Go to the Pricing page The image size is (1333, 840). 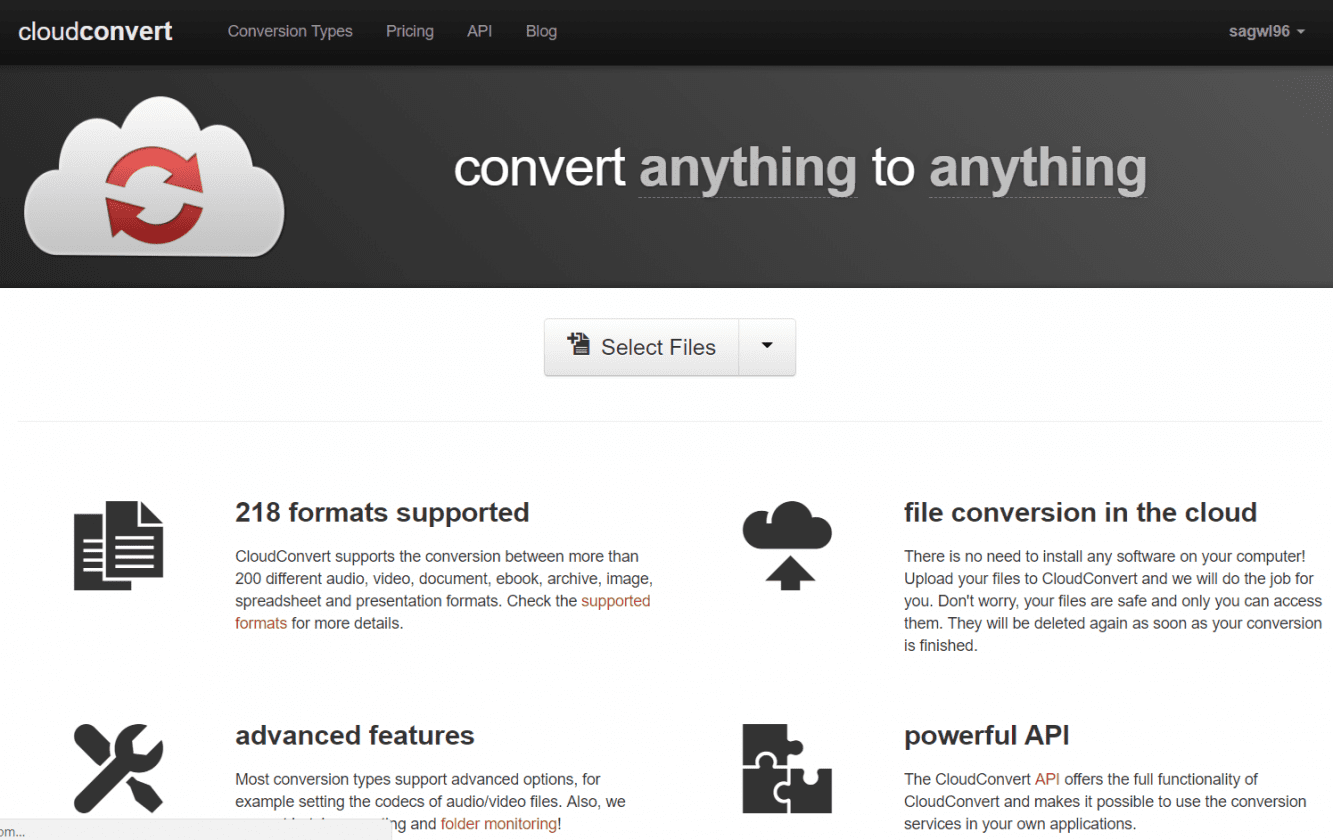click(x=409, y=31)
